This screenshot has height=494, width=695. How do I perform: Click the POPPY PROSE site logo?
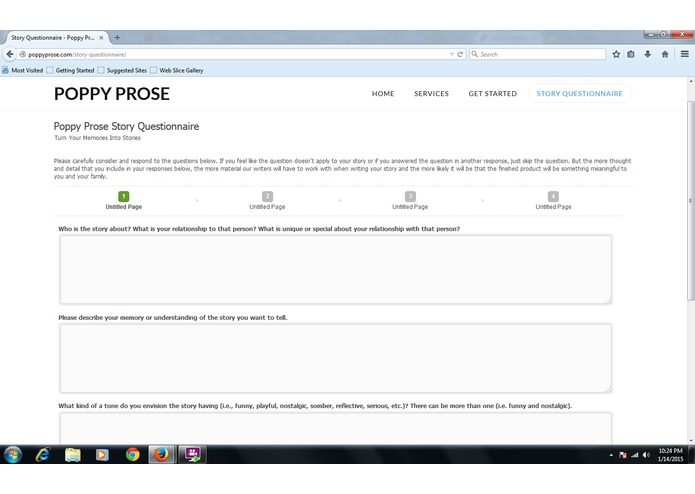pyautogui.click(x=112, y=93)
